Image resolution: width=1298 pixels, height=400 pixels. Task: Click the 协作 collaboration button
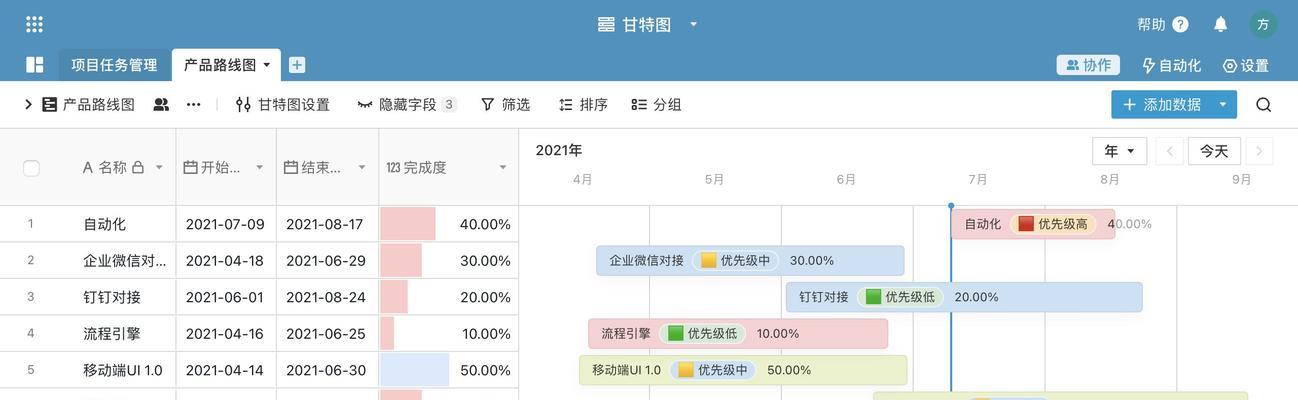pos(1088,65)
